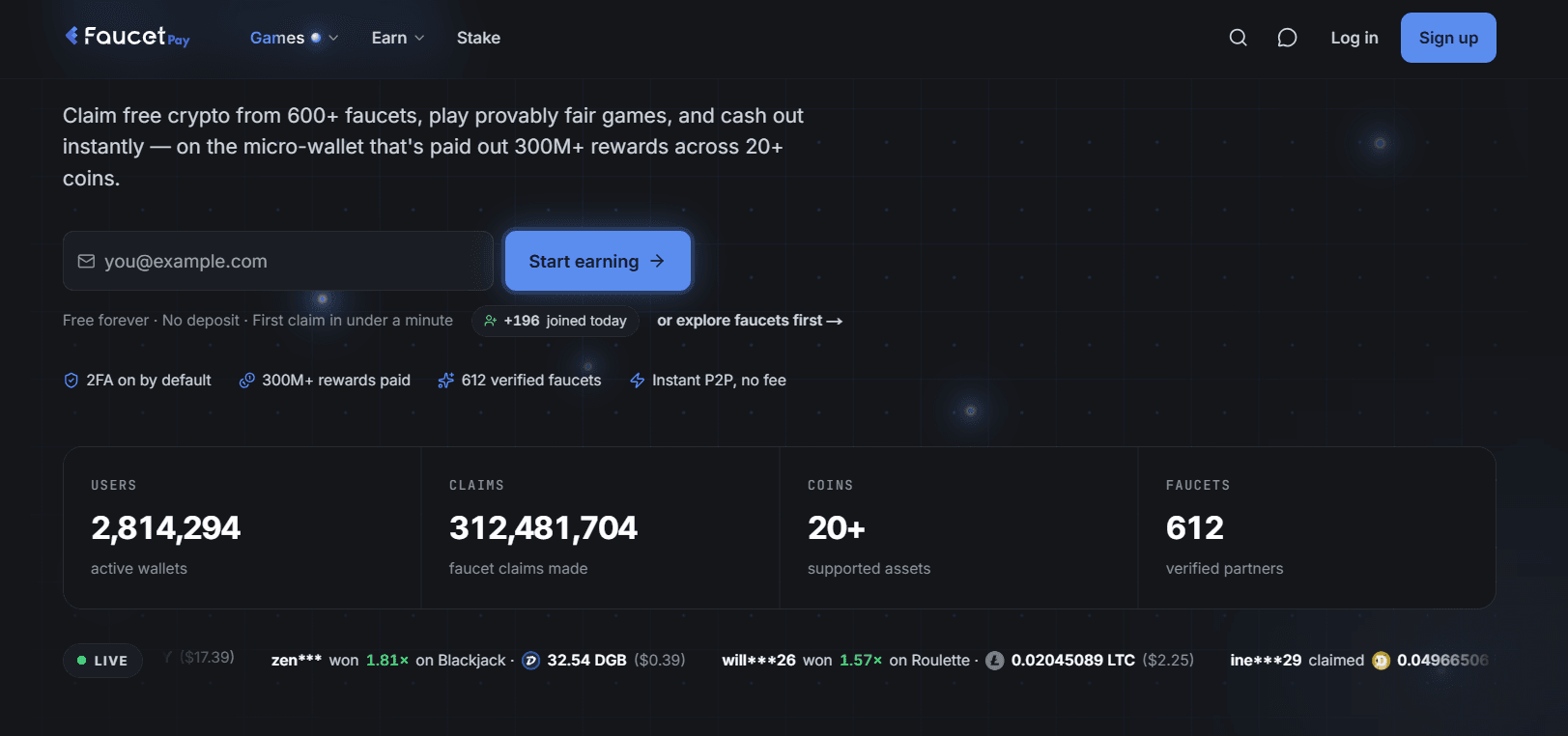Expand the Games dropdown menu
The image size is (1568, 736).
click(x=294, y=38)
